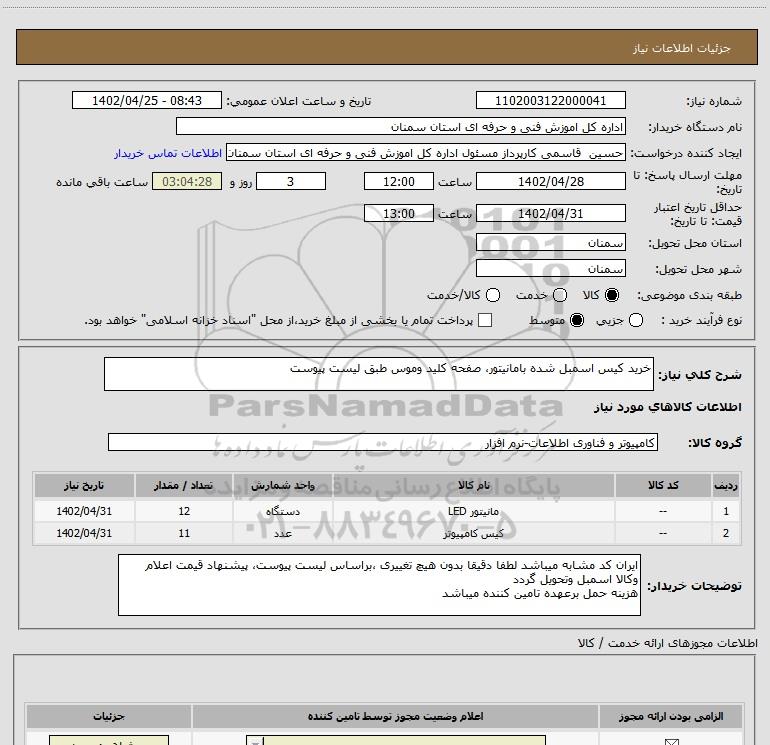Screen dimensions: 770x745
Task: Click the remaining time counter 03:04:28
Action: 187,181
